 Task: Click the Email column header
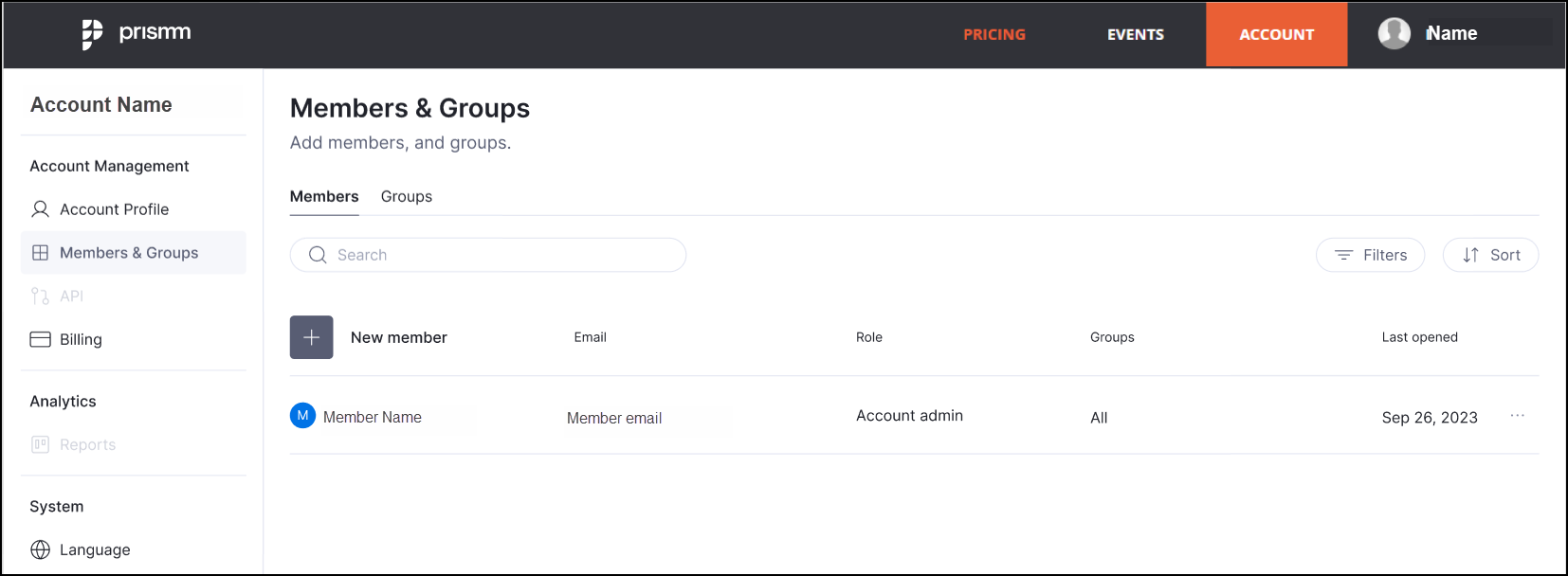[x=590, y=337]
